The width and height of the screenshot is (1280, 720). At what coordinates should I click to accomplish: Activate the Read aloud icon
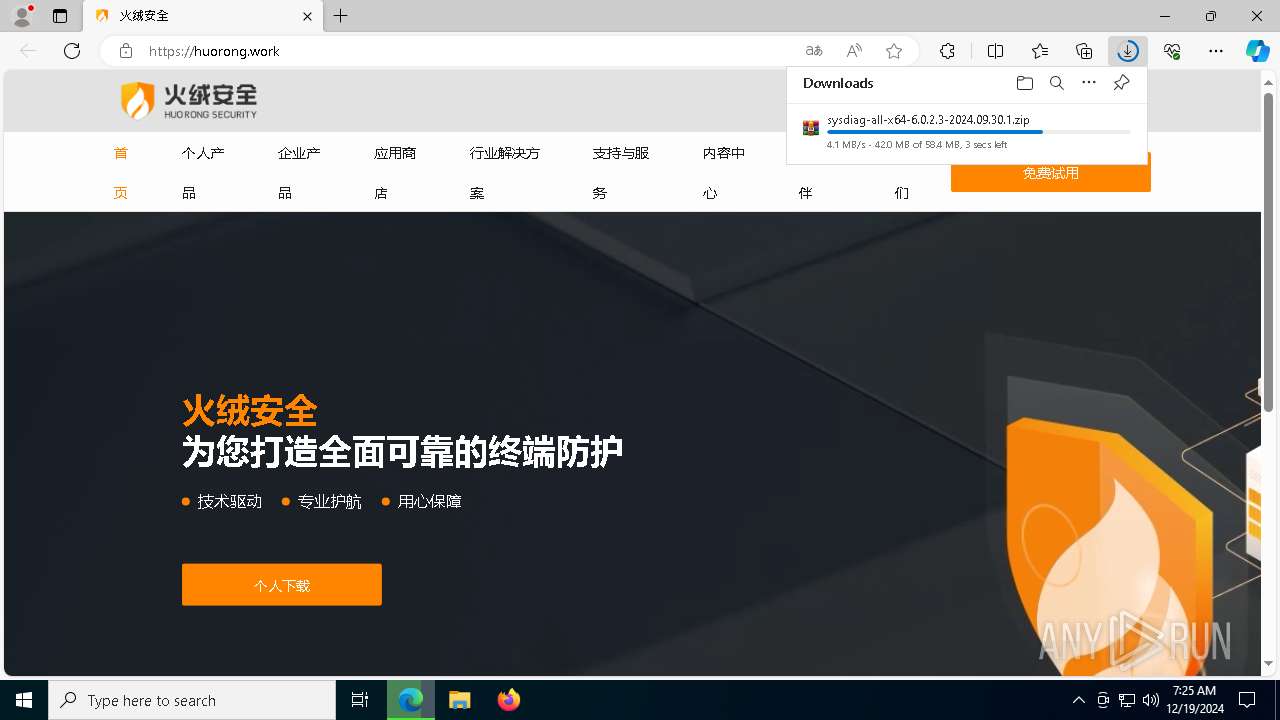click(854, 51)
